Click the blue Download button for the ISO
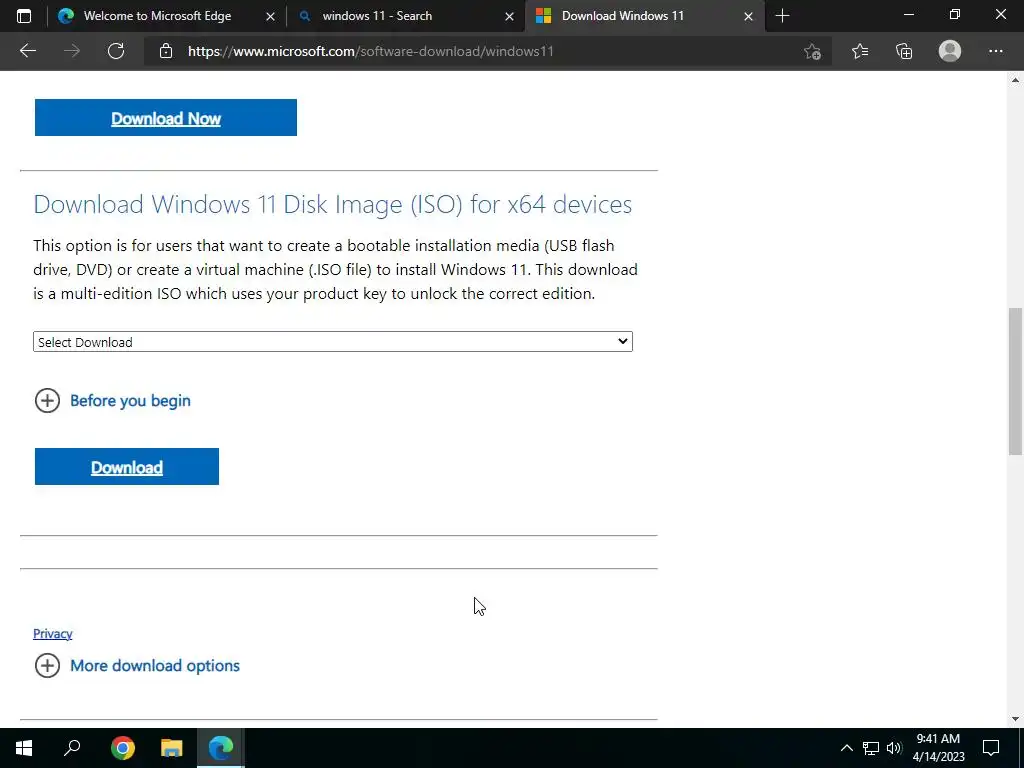Viewport: 1024px width, 768px height. point(127,466)
